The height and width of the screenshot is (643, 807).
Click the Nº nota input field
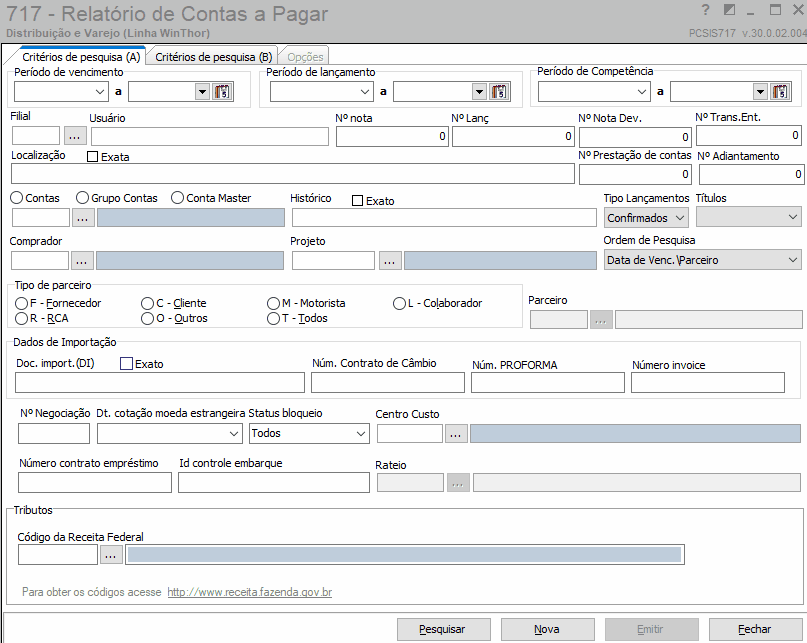point(392,136)
